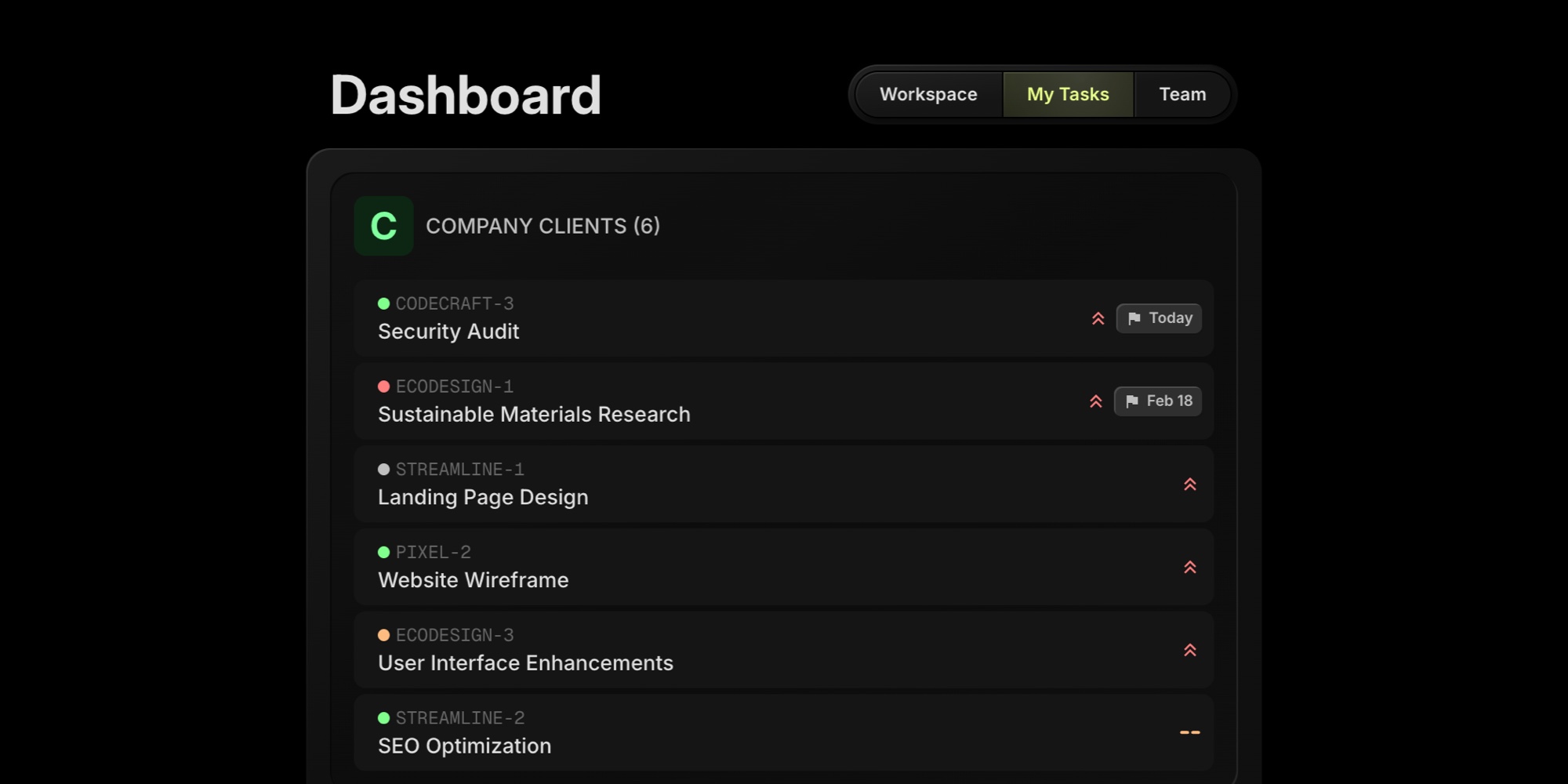Click the medium priority dashes on SEO Optimization

(1191, 732)
